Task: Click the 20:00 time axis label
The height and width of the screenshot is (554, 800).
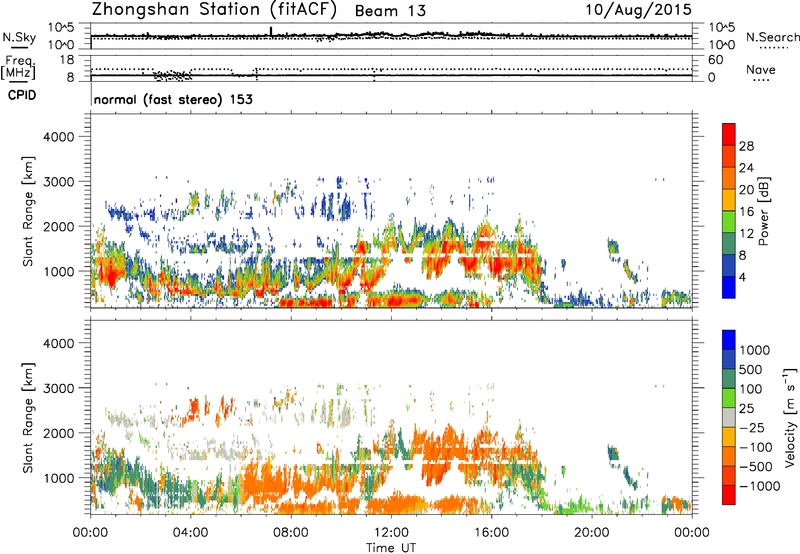Action: pyautogui.click(x=592, y=533)
